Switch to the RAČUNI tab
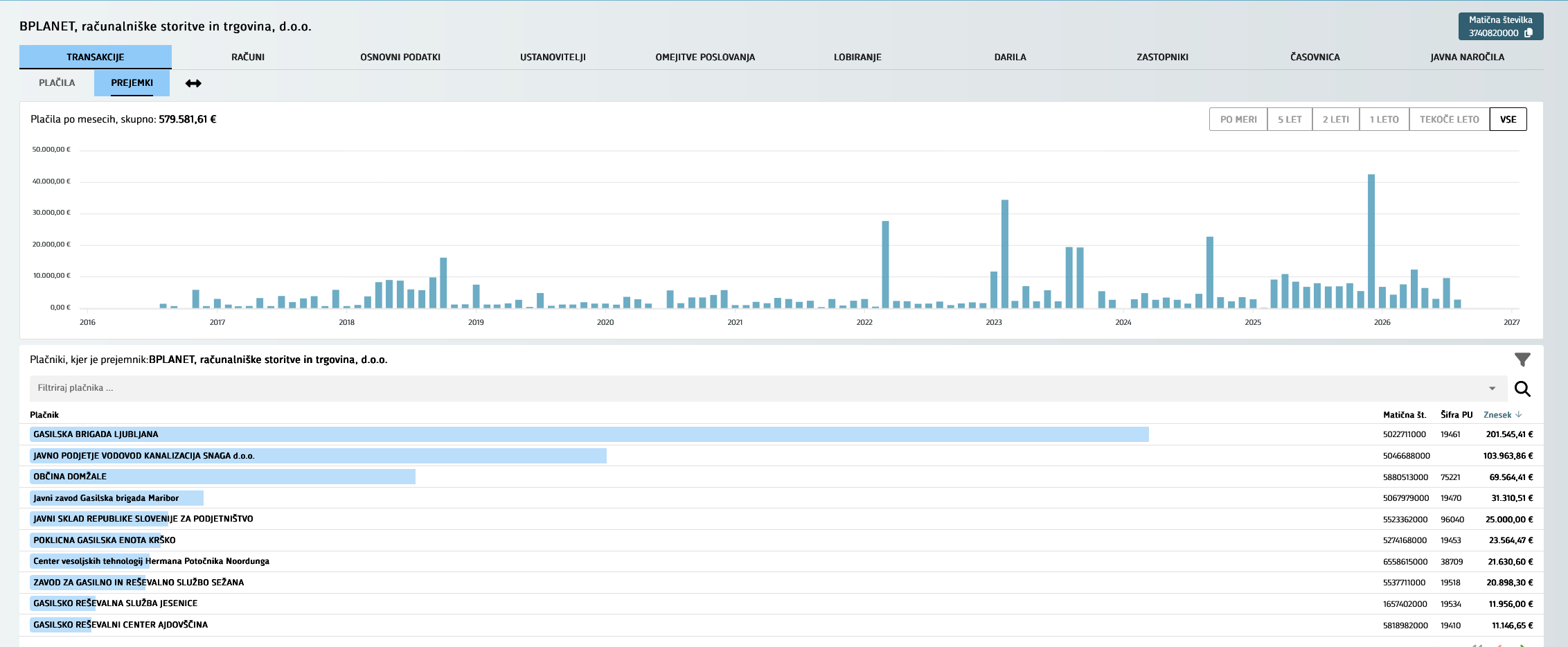This screenshot has width=1568, height=647. point(248,57)
